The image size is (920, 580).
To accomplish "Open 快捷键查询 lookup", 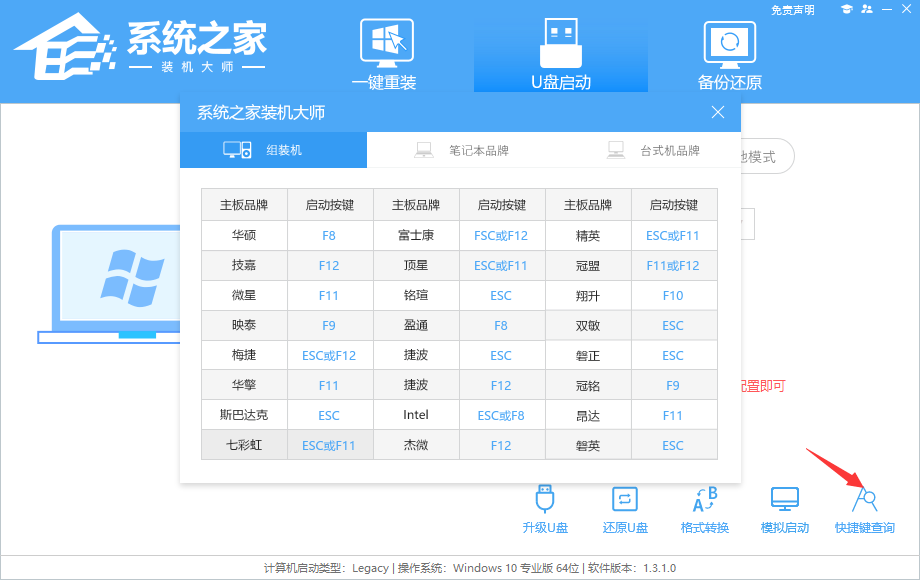I will (862, 508).
